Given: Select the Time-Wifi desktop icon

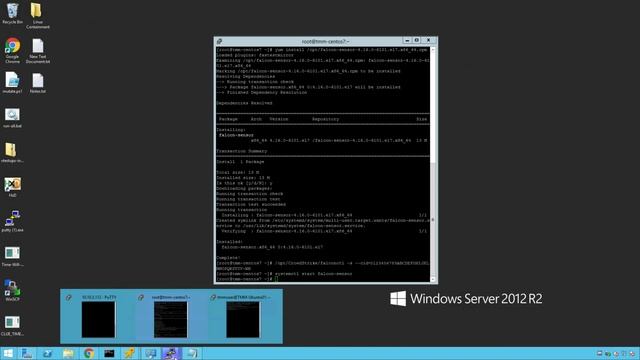Looking at the screenshot, I should pyautogui.click(x=12, y=257).
